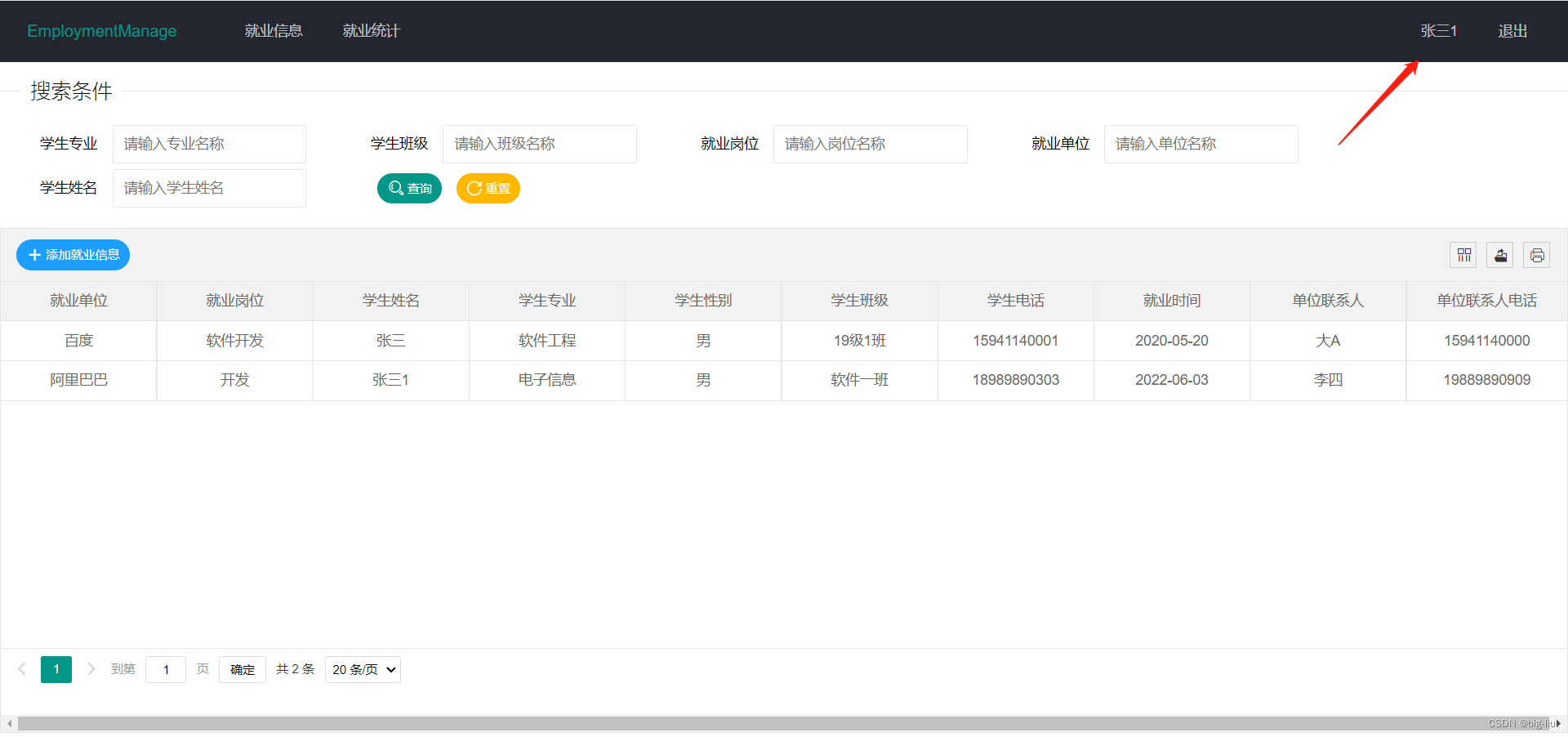Click 退出 to log out

(x=1512, y=31)
